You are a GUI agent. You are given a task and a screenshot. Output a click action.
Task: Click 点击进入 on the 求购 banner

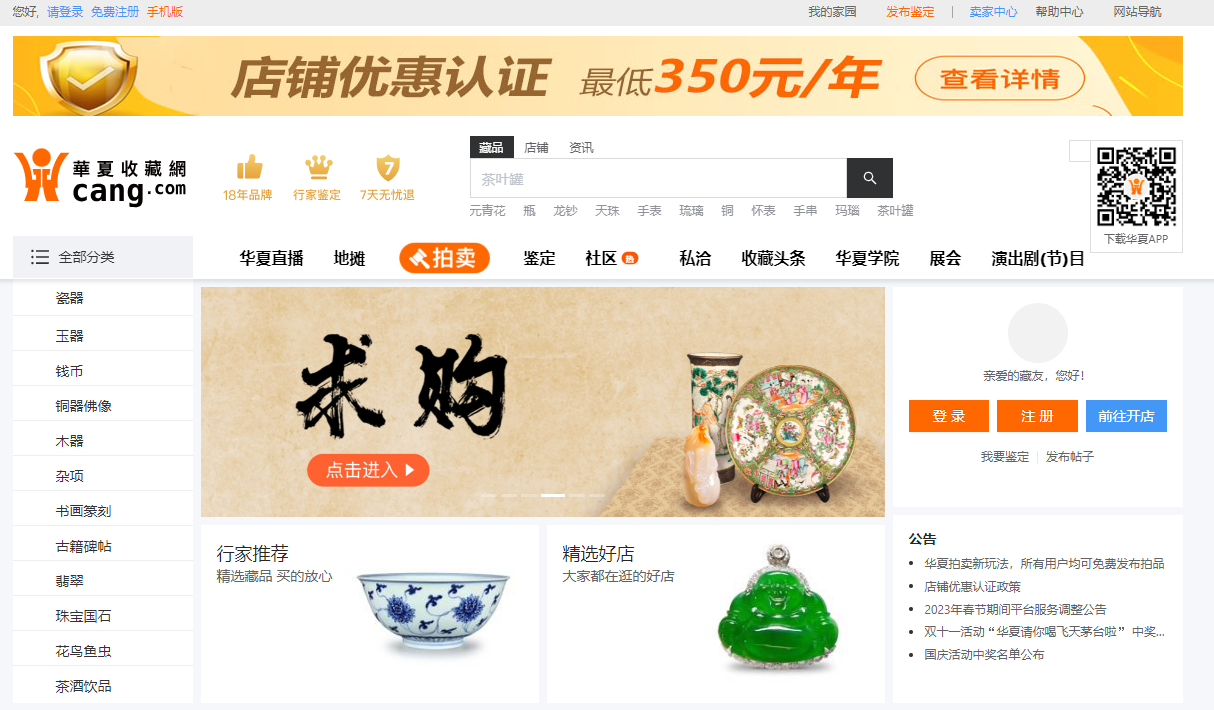(368, 470)
